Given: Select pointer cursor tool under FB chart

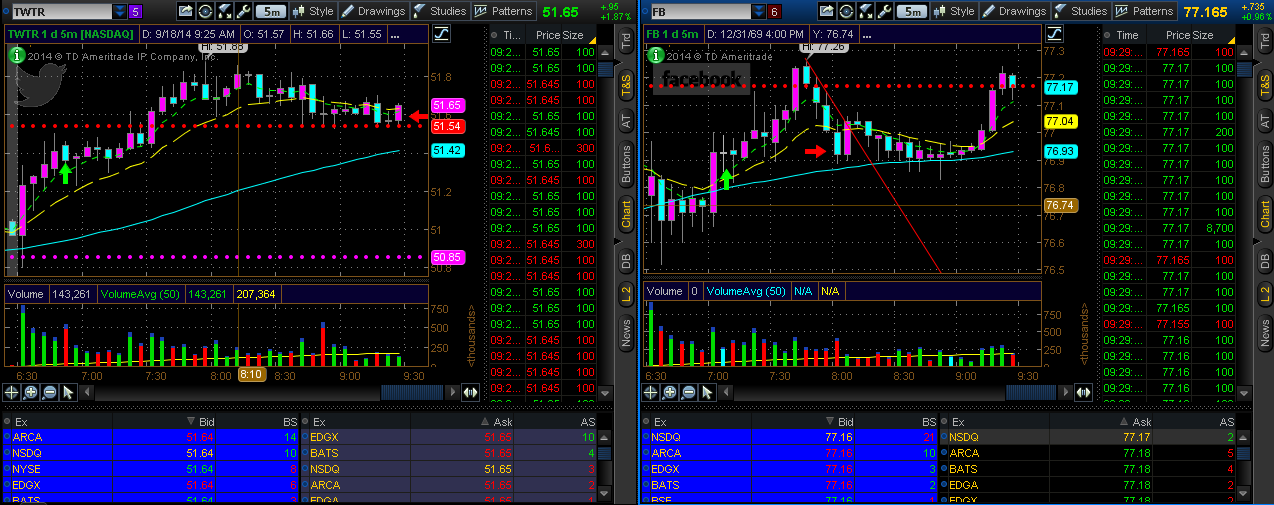Looking at the screenshot, I should click(x=708, y=392).
